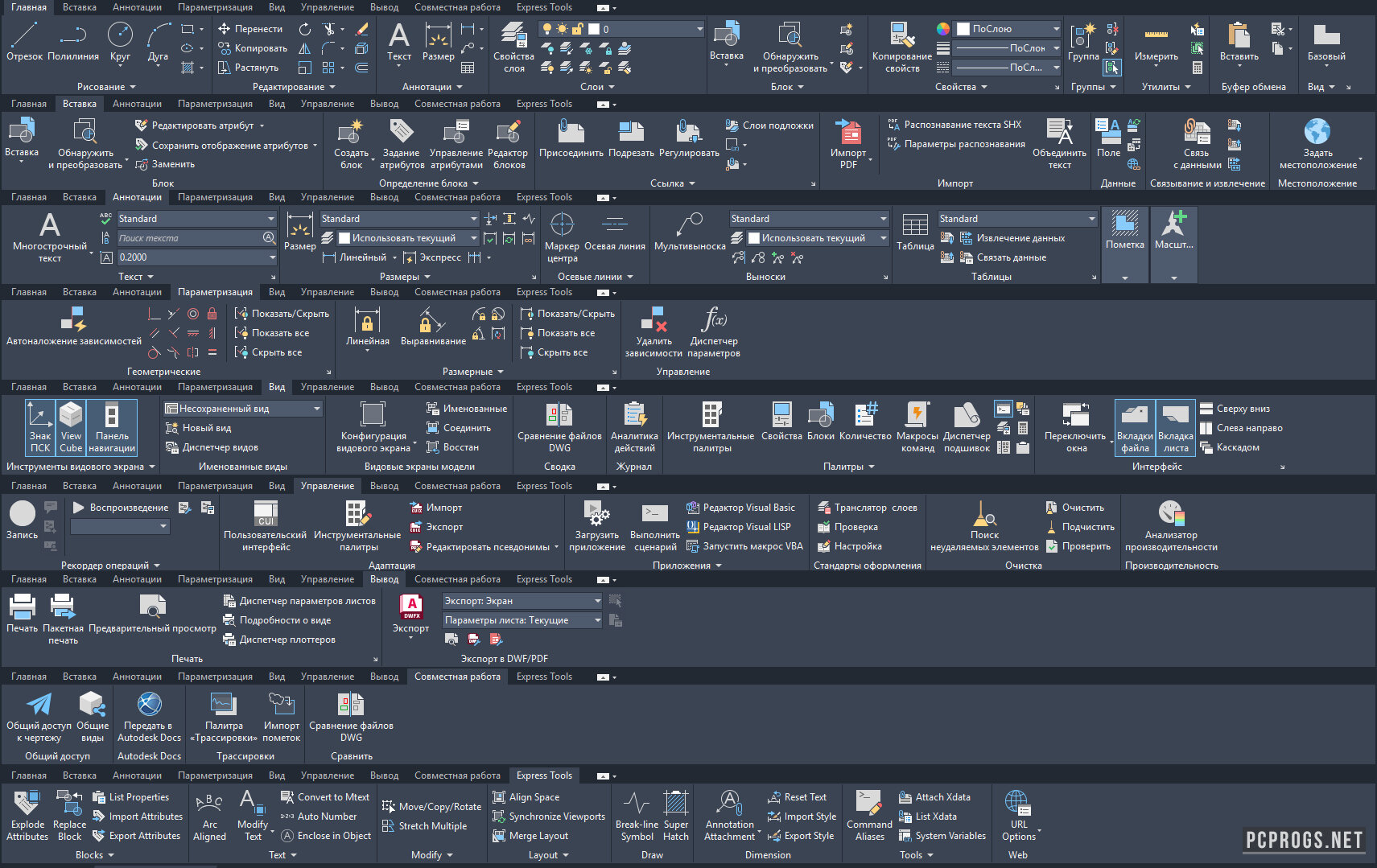Launch Анализатор производительности tool
The image size is (1377, 868).
click(x=1171, y=525)
